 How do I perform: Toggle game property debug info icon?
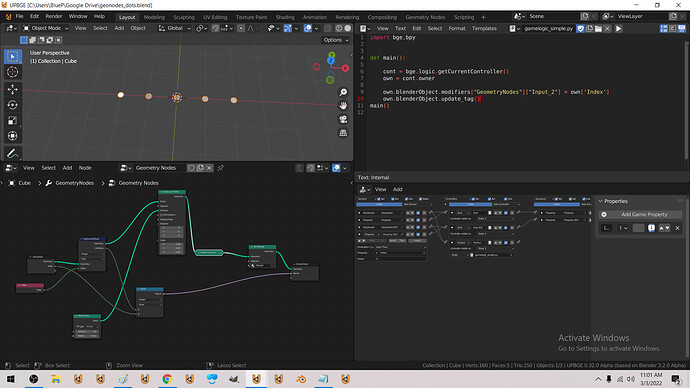[651, 227]
